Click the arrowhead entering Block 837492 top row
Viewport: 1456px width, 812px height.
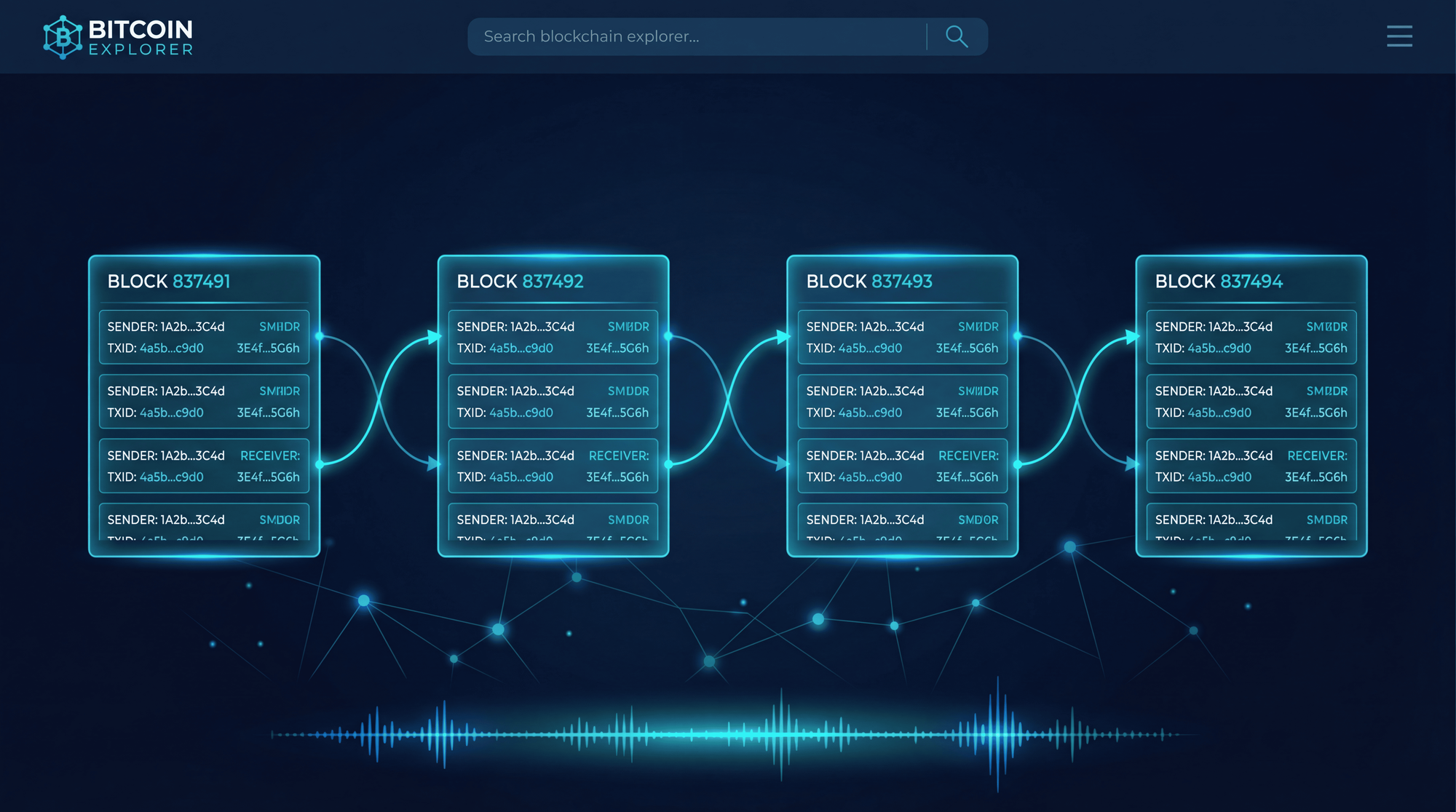tap(435, 337)
